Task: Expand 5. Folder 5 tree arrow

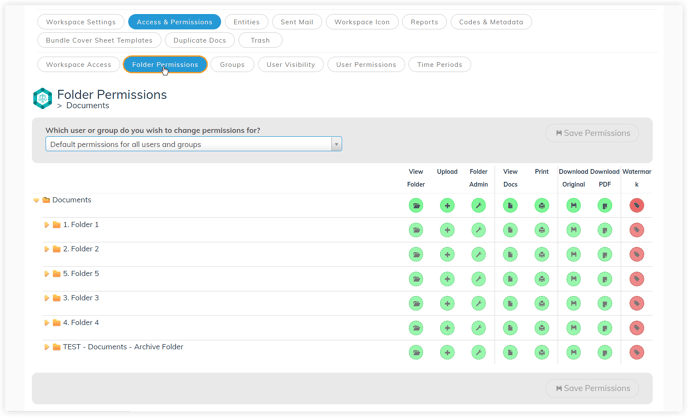Action: [x=47, y=274]
